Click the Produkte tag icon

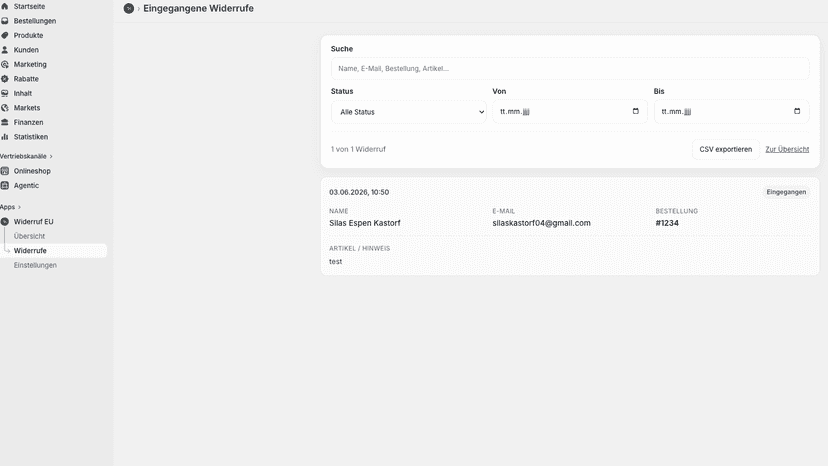(5, 35)
